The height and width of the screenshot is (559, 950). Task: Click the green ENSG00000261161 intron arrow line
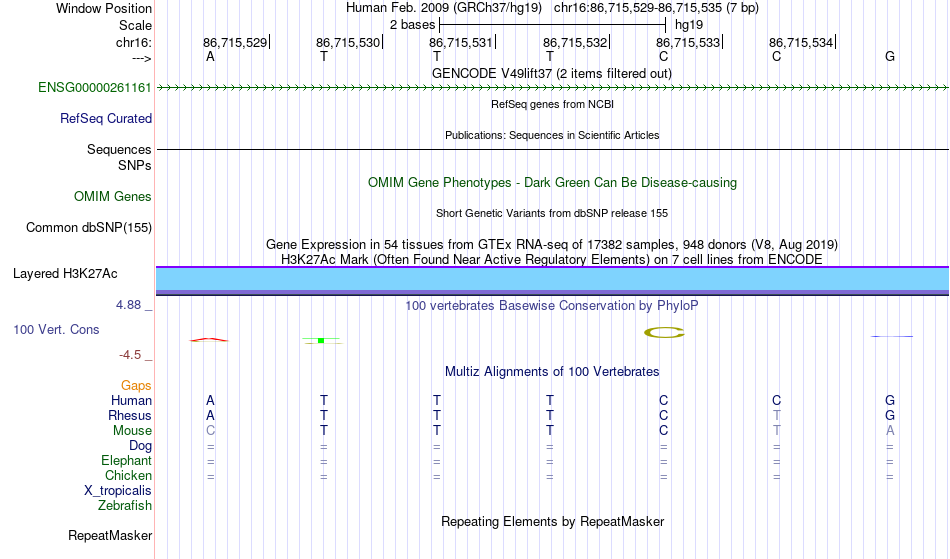point(553,88)
